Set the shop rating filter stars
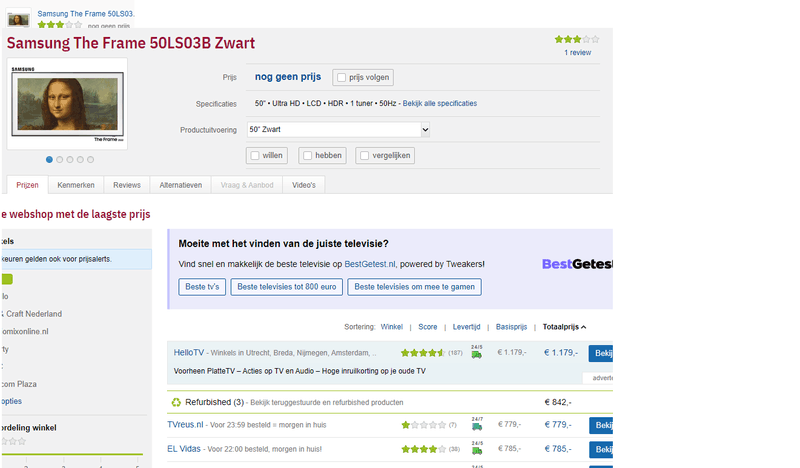The height and width of the screenshot is (468, 800). [13, 441]
